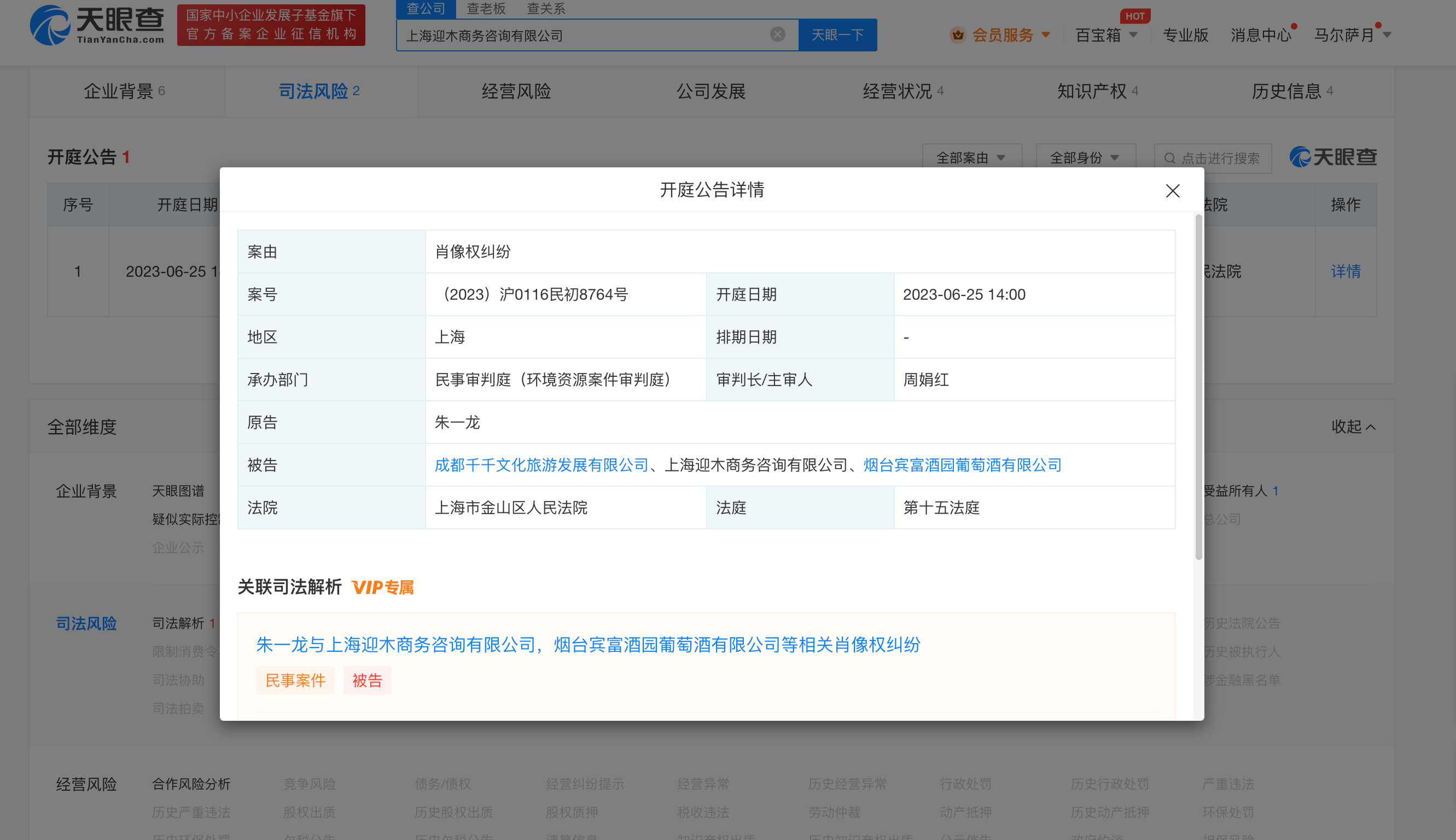The image size is (1456, 840).
Task: Open the 马尔萨月 user menu arrow
Action: (1387, 35)
